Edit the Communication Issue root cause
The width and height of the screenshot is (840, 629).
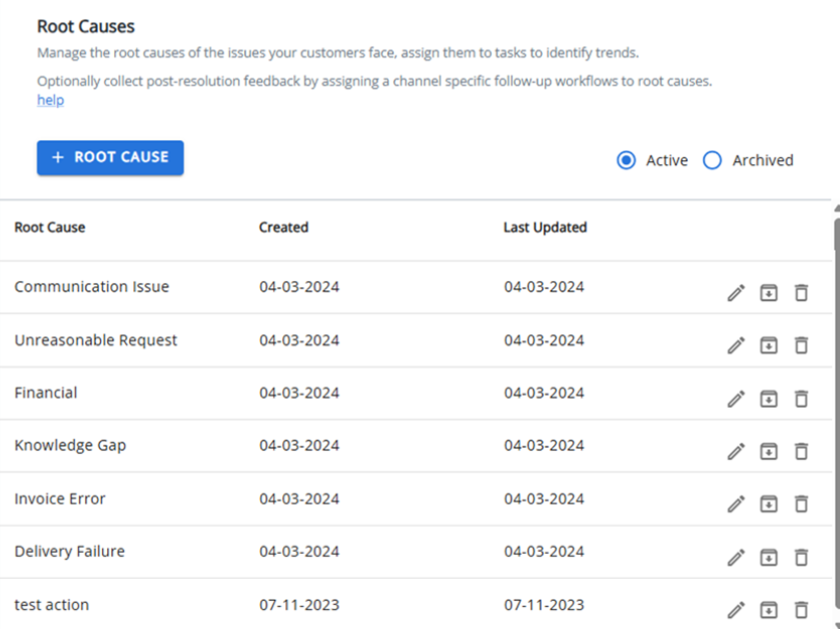point(736,293)
